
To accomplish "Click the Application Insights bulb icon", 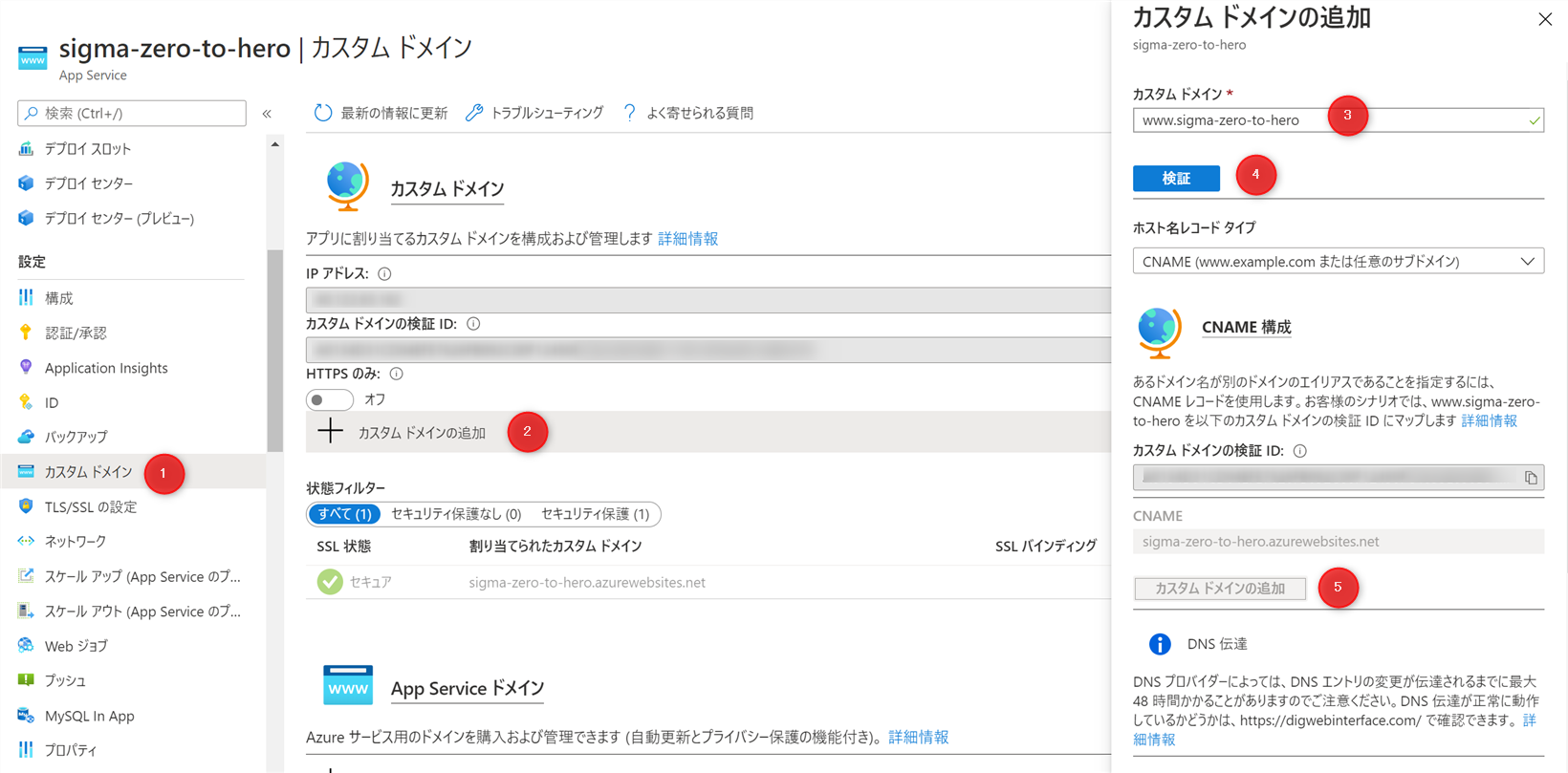I will 26,367.
